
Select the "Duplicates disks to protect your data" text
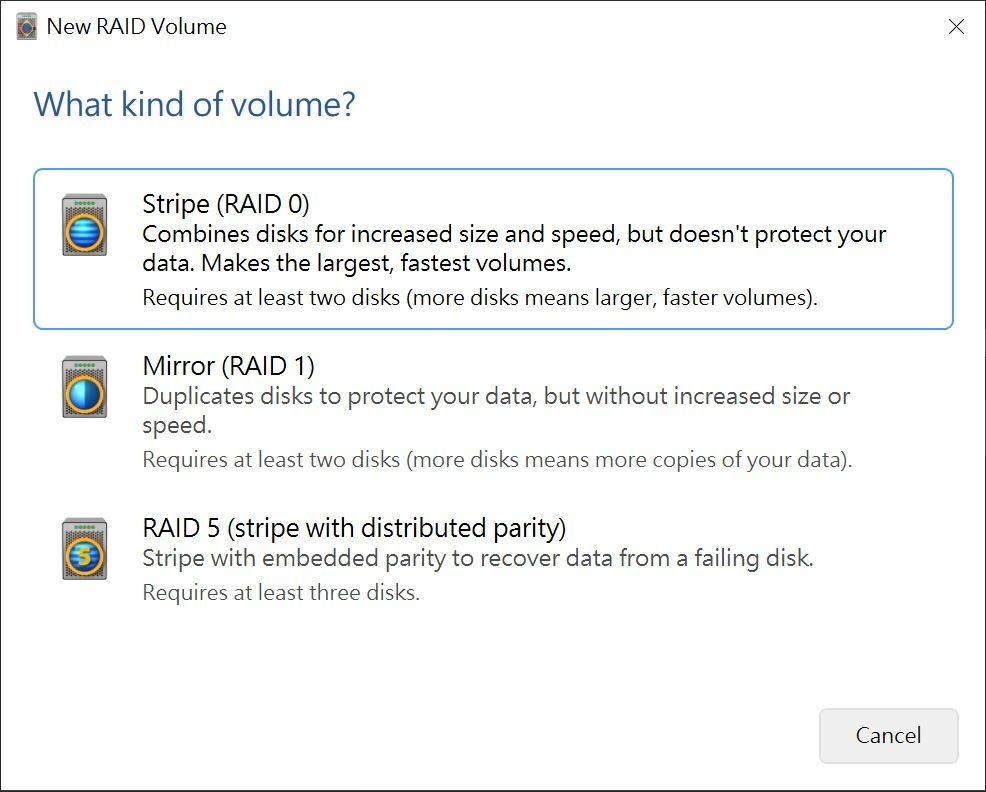[x=340, y=396]
